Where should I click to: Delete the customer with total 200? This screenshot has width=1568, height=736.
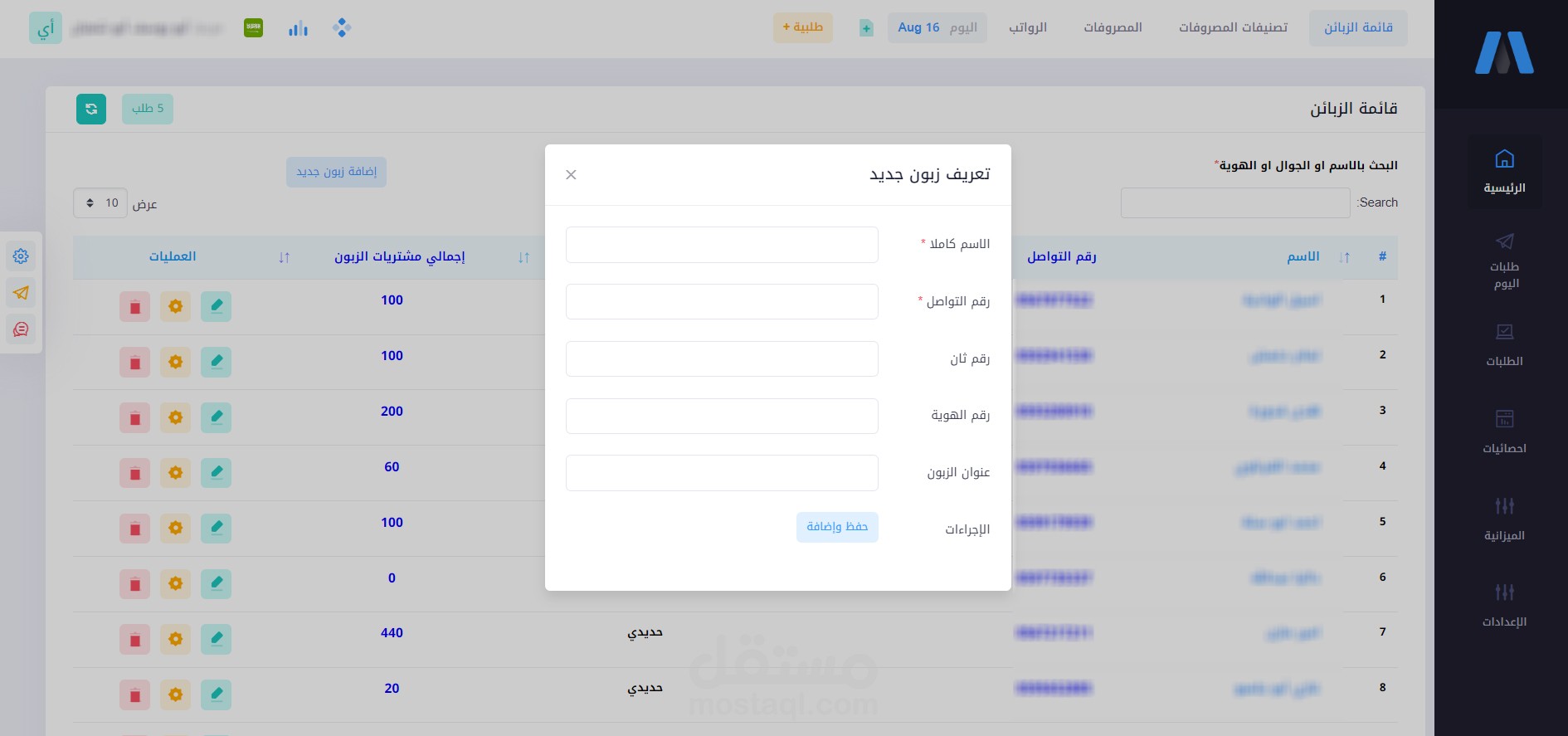click(134, 417)
